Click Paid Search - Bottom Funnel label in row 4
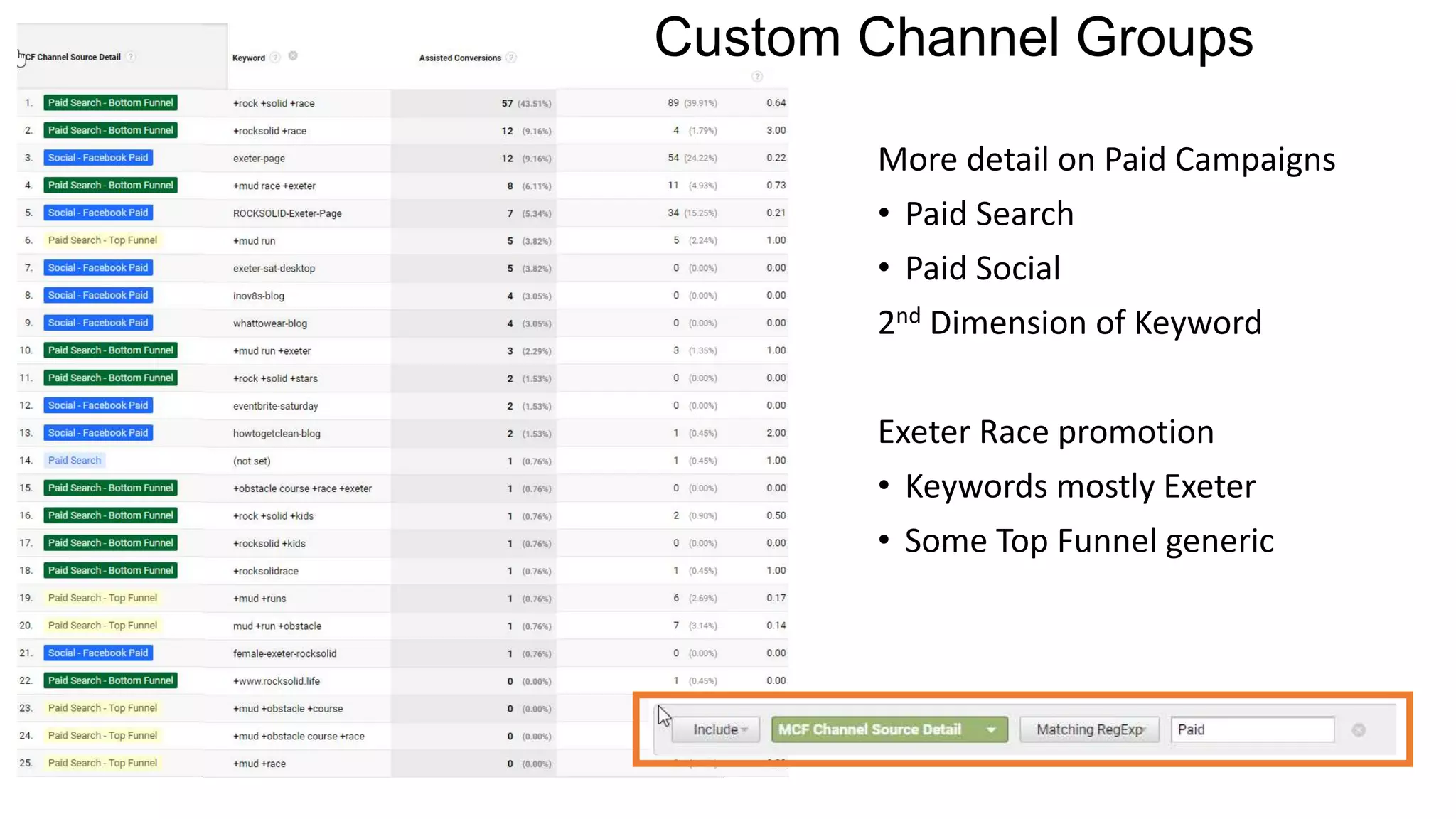Viewport: 1456px width, 819px height. coord(110,186)
